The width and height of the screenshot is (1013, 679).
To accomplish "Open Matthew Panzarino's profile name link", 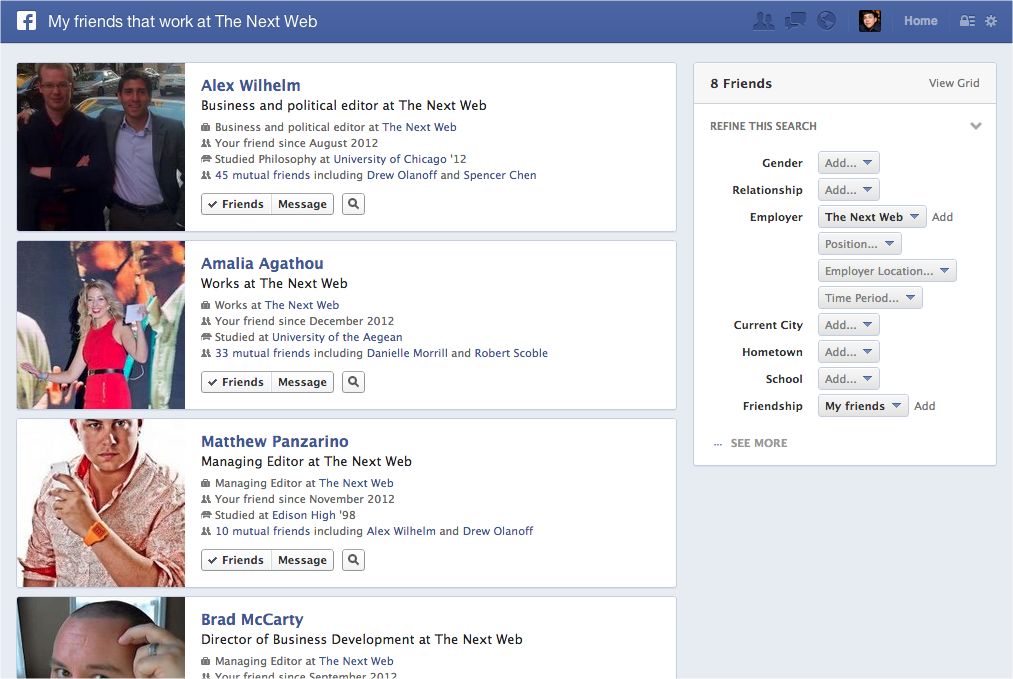I will coord(275,441).
